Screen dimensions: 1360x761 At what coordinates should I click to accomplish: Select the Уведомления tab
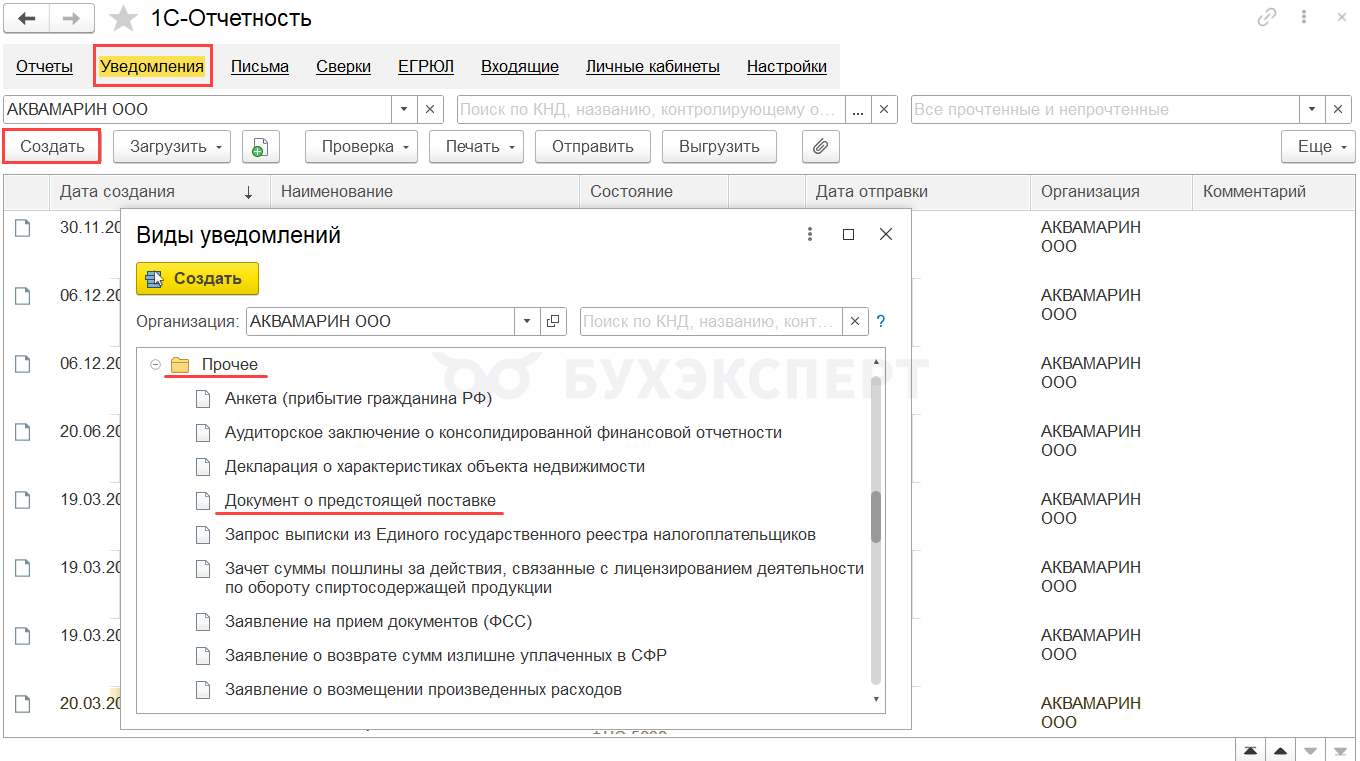click(x=152, y=67)
